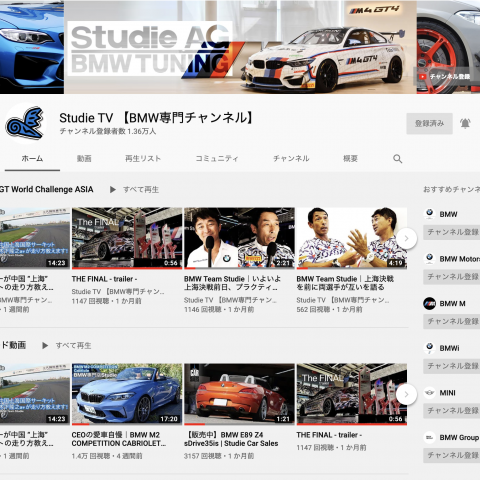Screen dimensions: 480x480
Task: Open the blue M2 Competition Cabriolet thumbnail
Action: (x=127, y=394)
